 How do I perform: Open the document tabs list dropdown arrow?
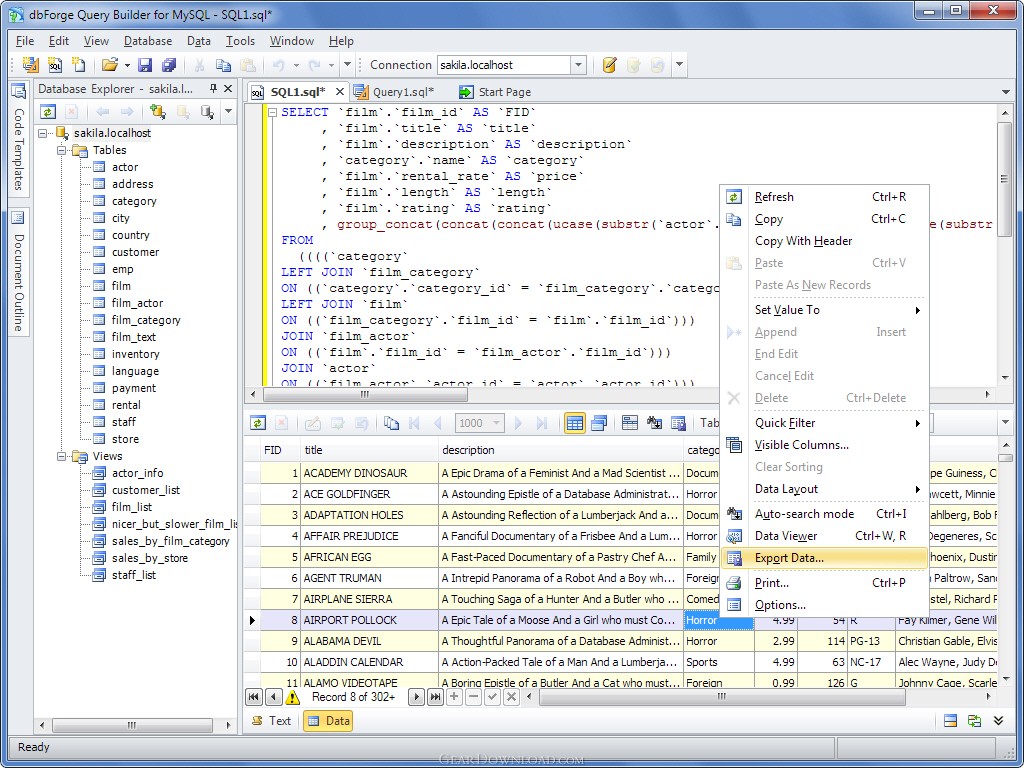click(x=1006, y=92)
